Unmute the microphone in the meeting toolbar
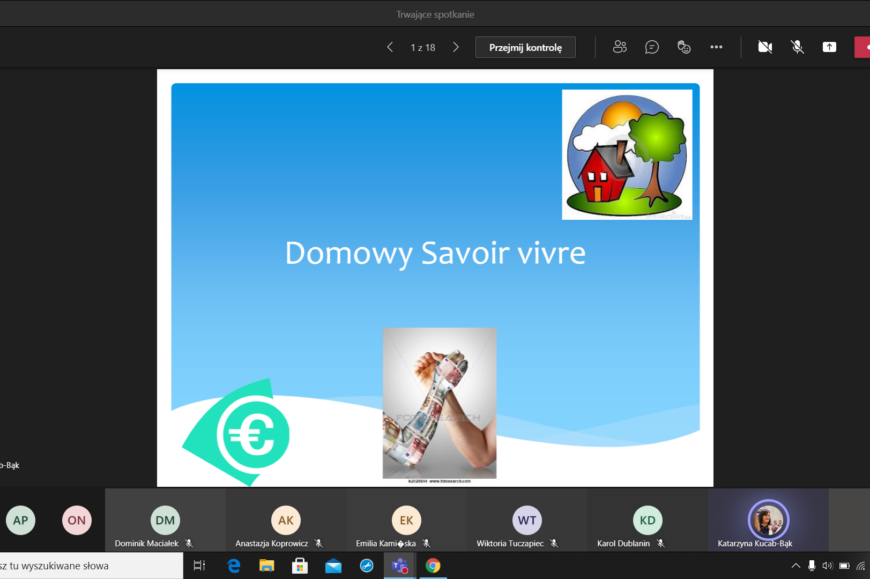 click(797, 47)
